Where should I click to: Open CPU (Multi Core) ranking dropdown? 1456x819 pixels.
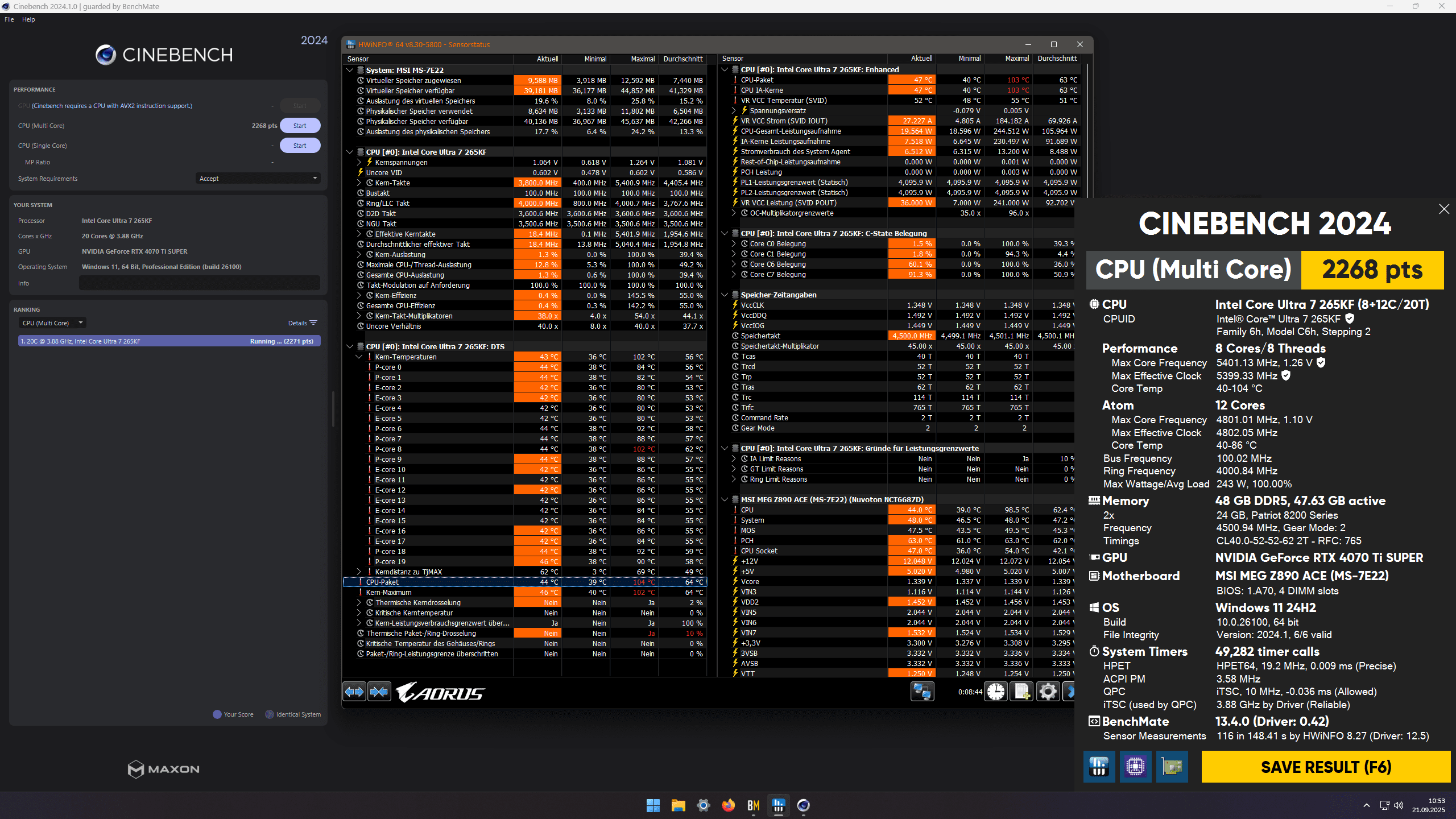coord(52,323)
